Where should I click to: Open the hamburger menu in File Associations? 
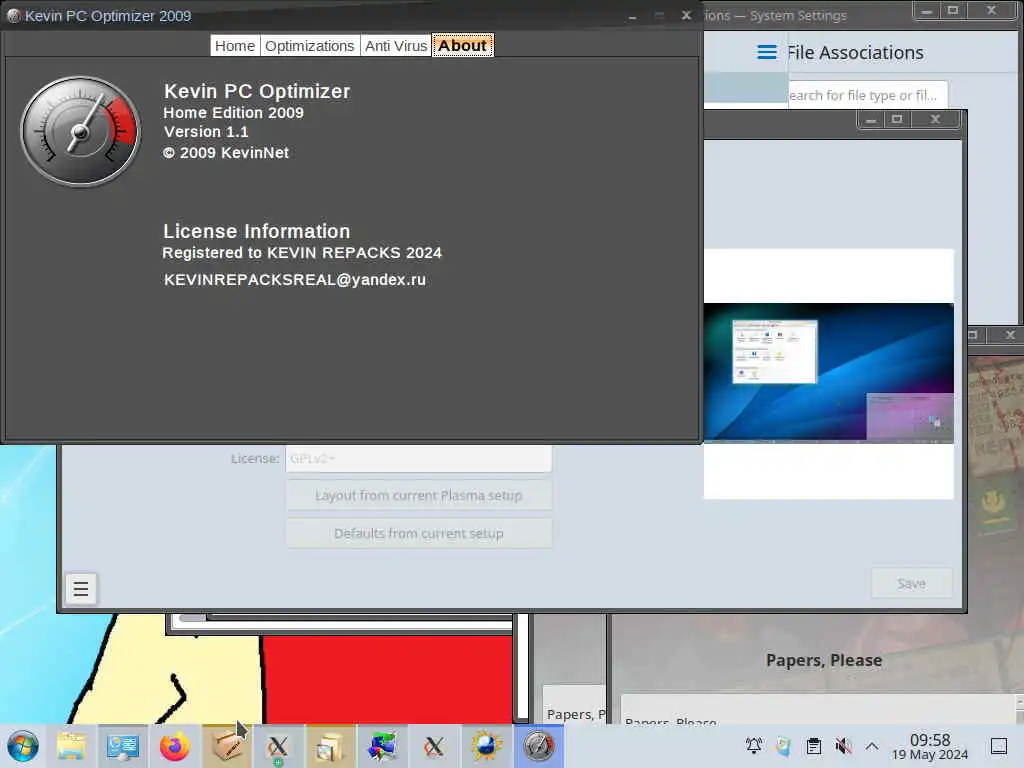click(767, 52)
